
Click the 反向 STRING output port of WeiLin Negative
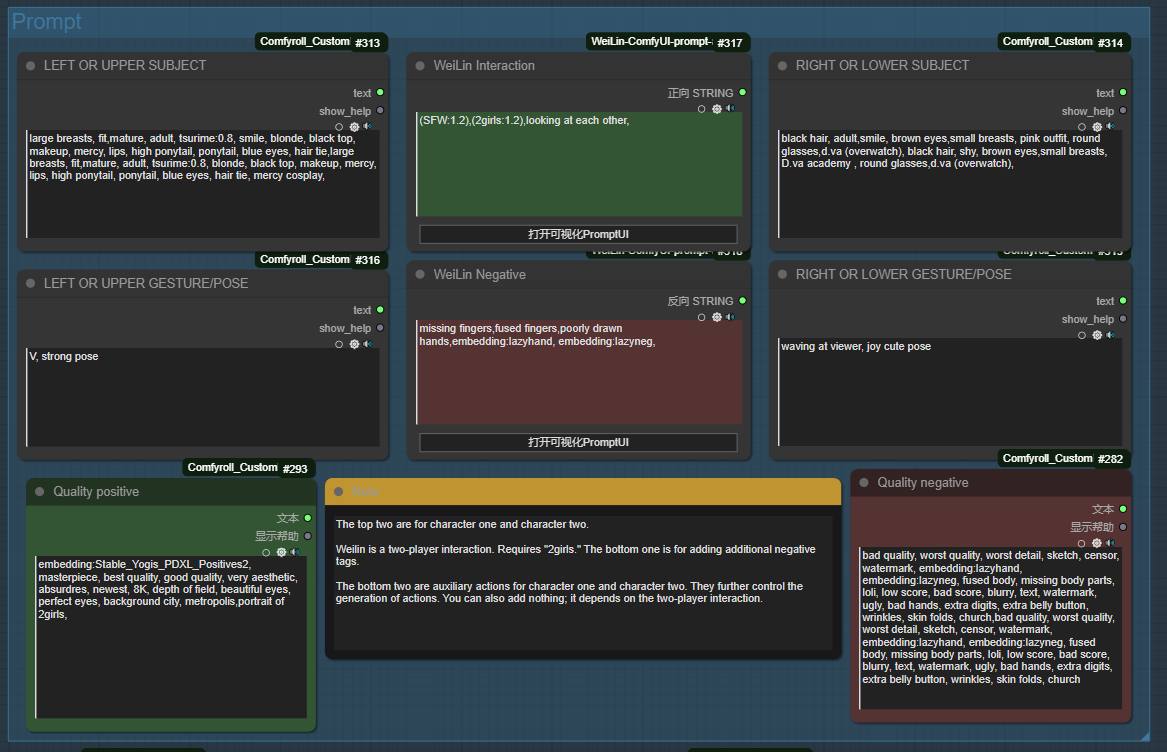[x=743, y=301]
